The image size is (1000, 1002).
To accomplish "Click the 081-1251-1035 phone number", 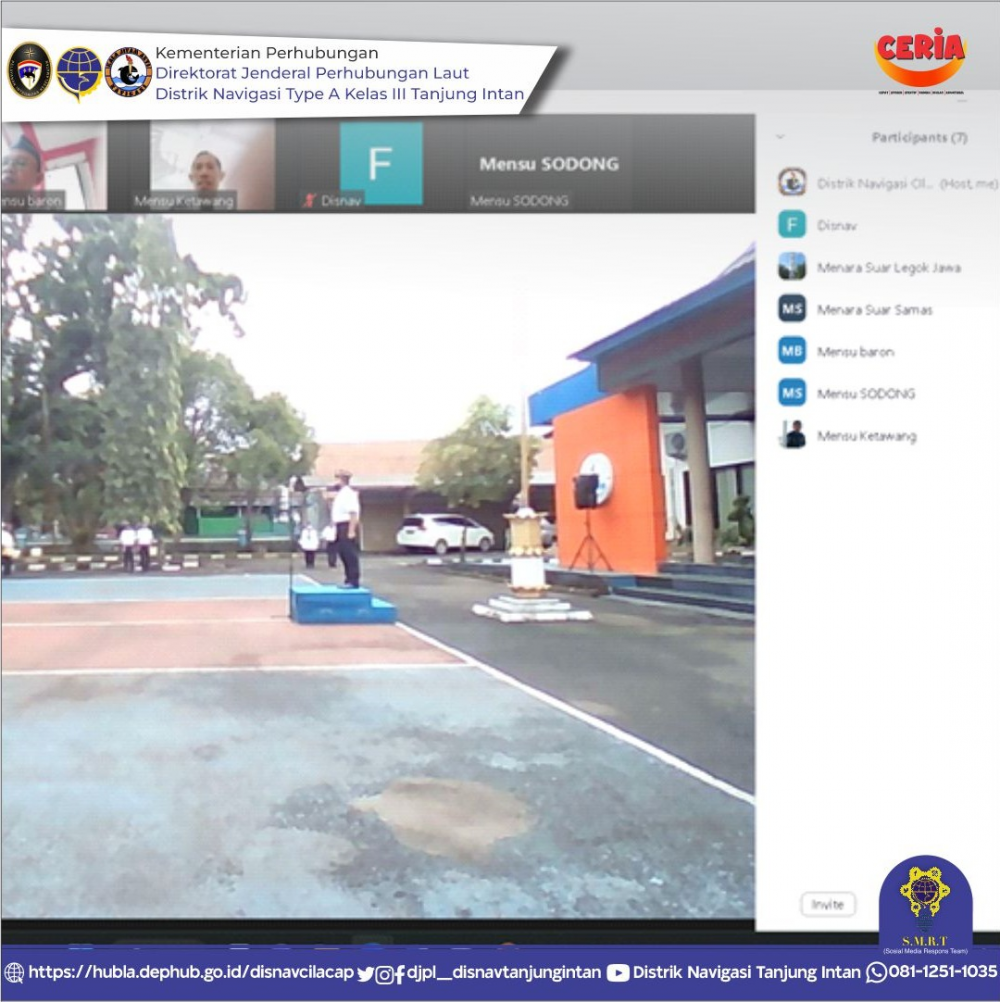I will click(942, 972).
